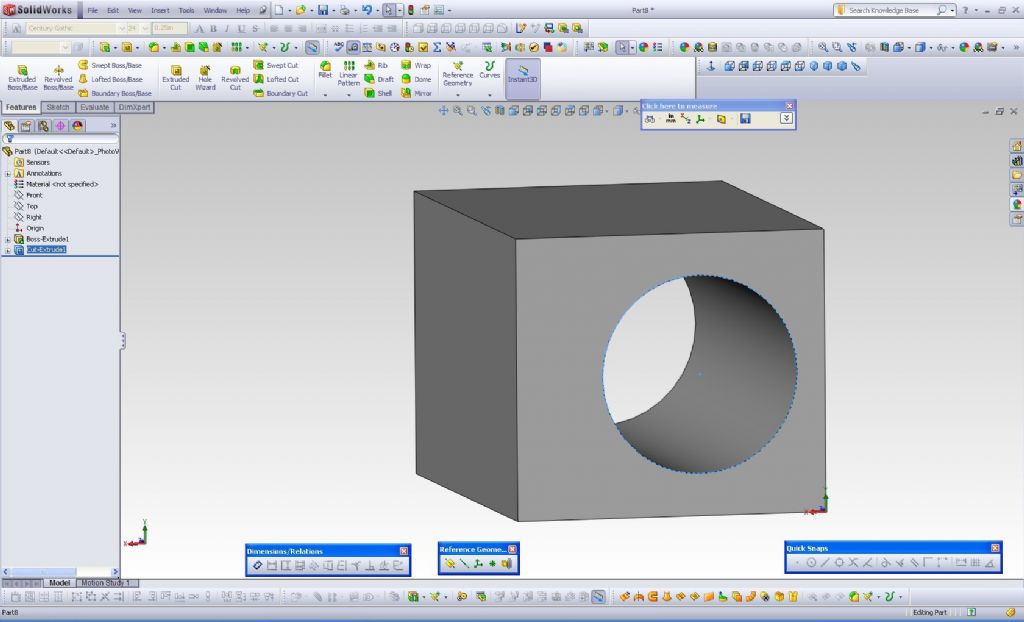The height and width of the screenshot is (622, 1024).
Task: Click the New document icon
Action: click(x=279, y=10)
